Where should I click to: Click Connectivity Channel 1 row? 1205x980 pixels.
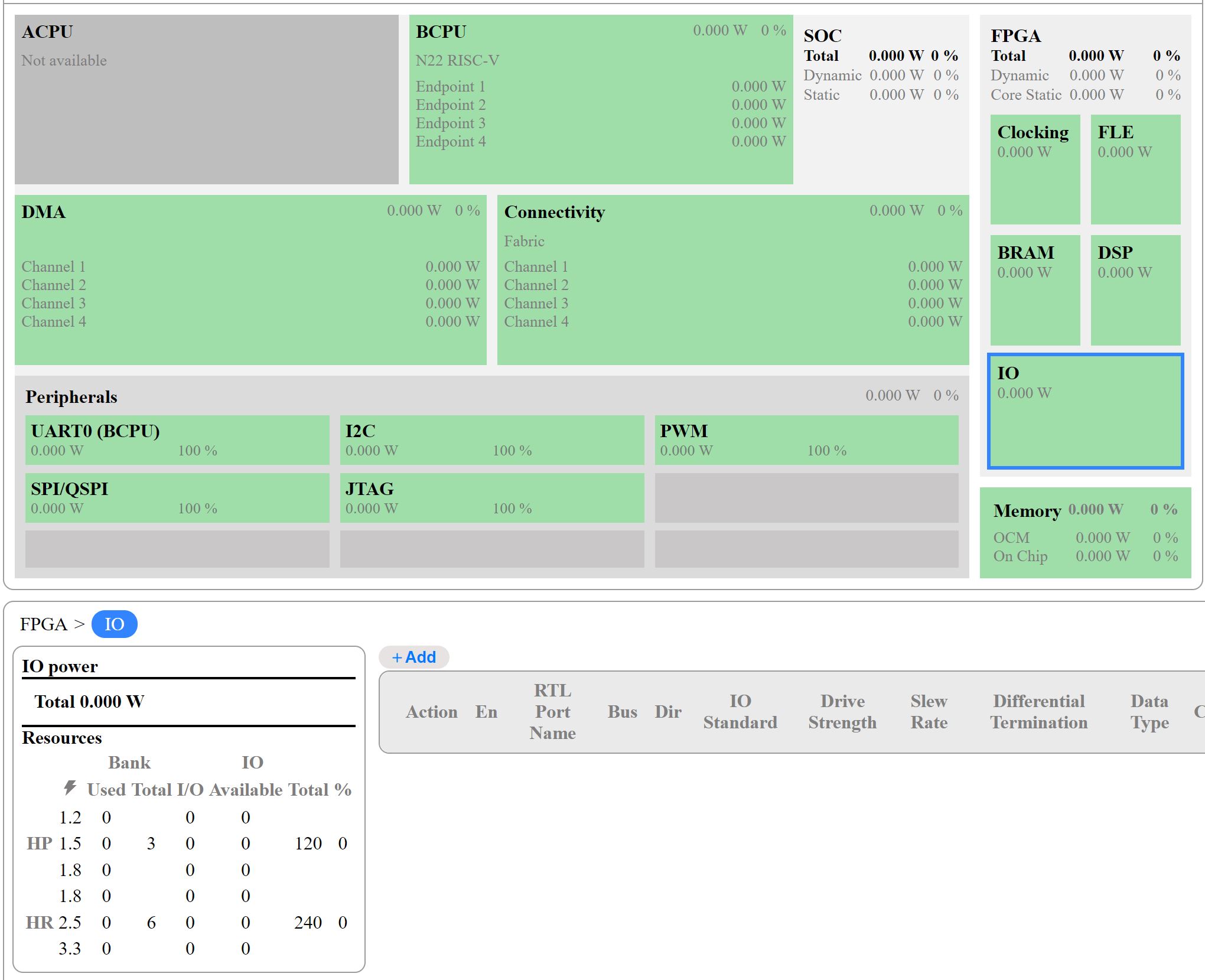(733, 266)
